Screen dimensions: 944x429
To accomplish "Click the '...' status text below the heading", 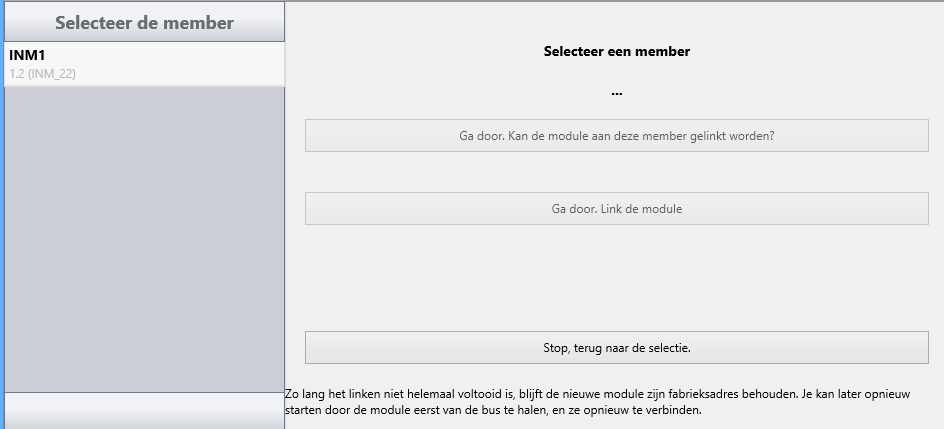I will (x=616, y=93).
